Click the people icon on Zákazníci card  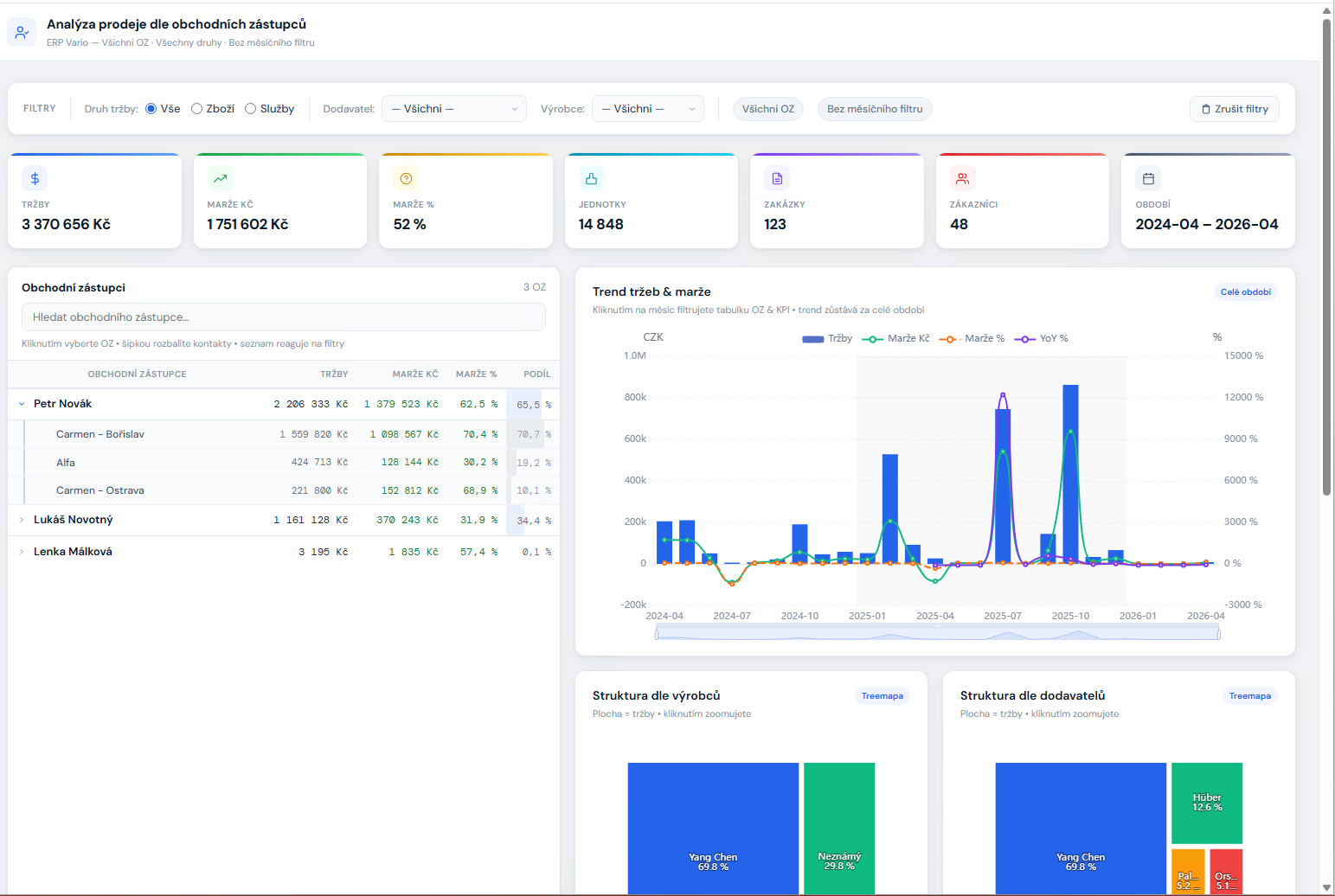pos(962,178)
